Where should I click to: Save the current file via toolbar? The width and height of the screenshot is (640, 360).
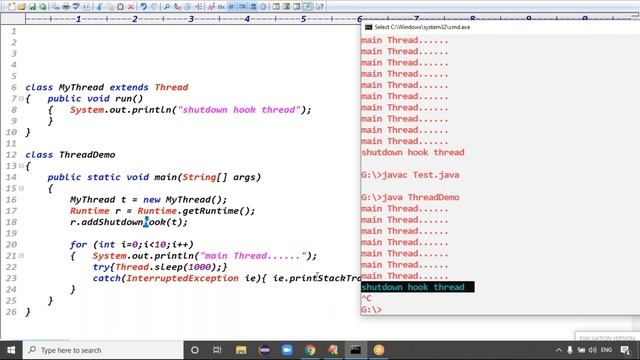32,7
